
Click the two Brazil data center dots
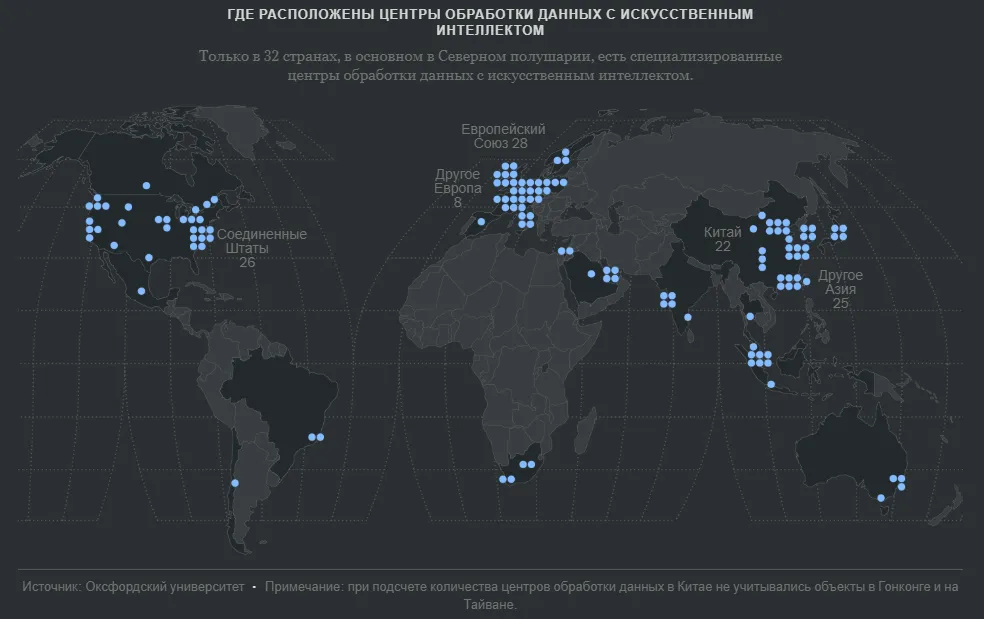pos(316,438)
